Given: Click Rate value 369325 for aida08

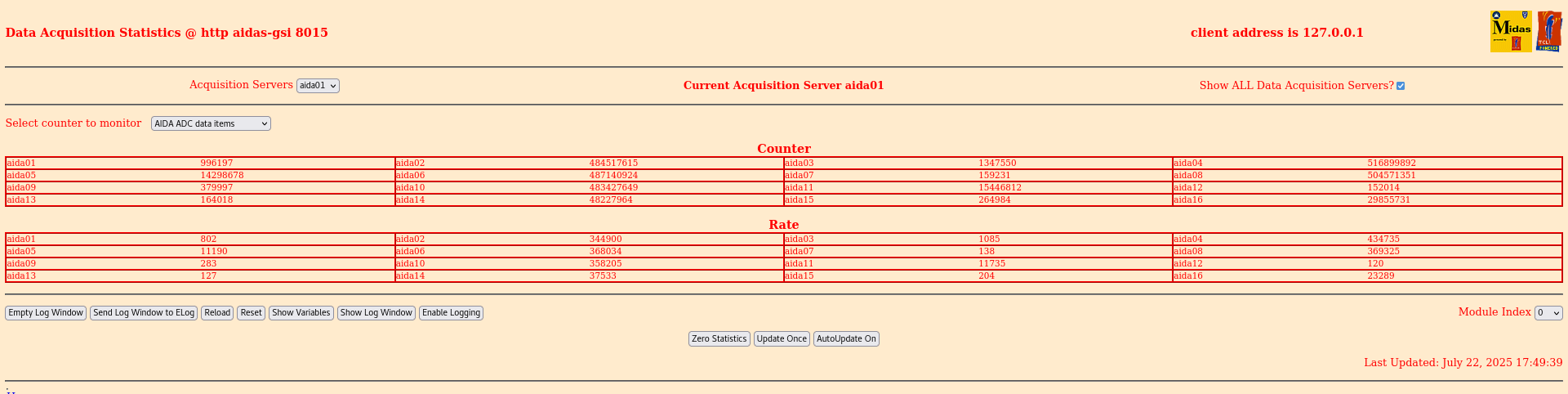Looking at the screenshot, I should [x=1383, y=252].
